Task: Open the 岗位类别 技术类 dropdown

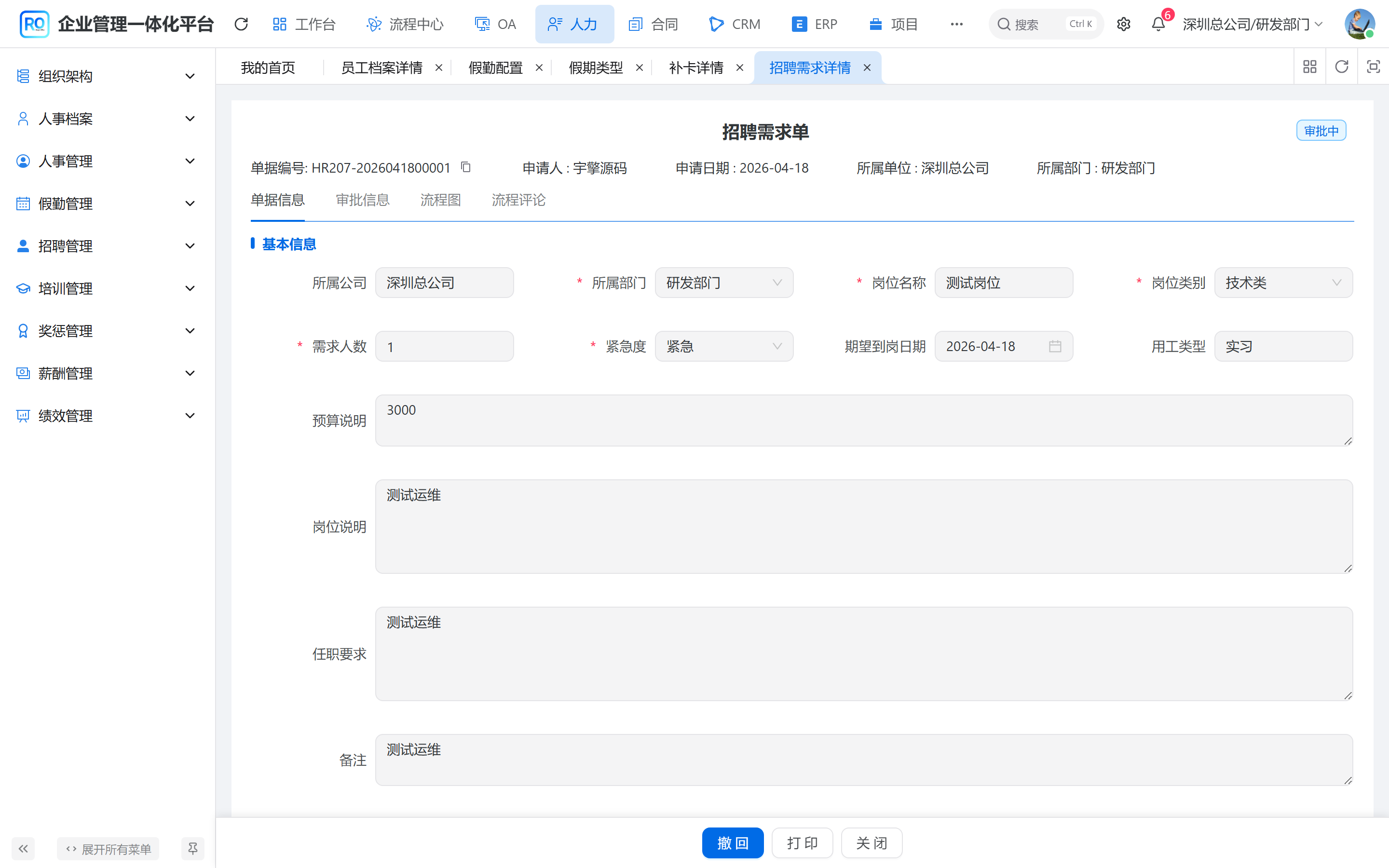Action: coord(1283,283)
